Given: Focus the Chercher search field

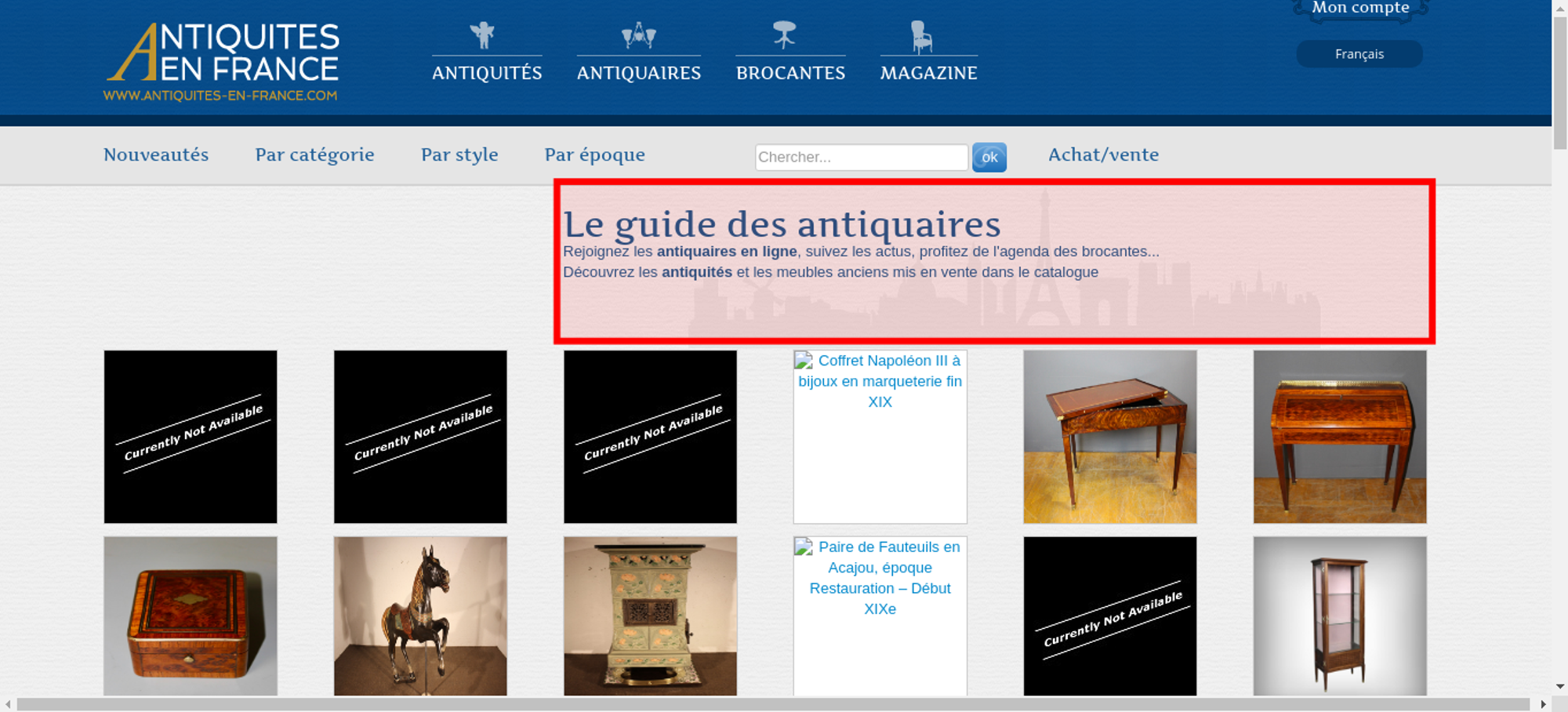Looking at the screenshot, I should (861, 158).
